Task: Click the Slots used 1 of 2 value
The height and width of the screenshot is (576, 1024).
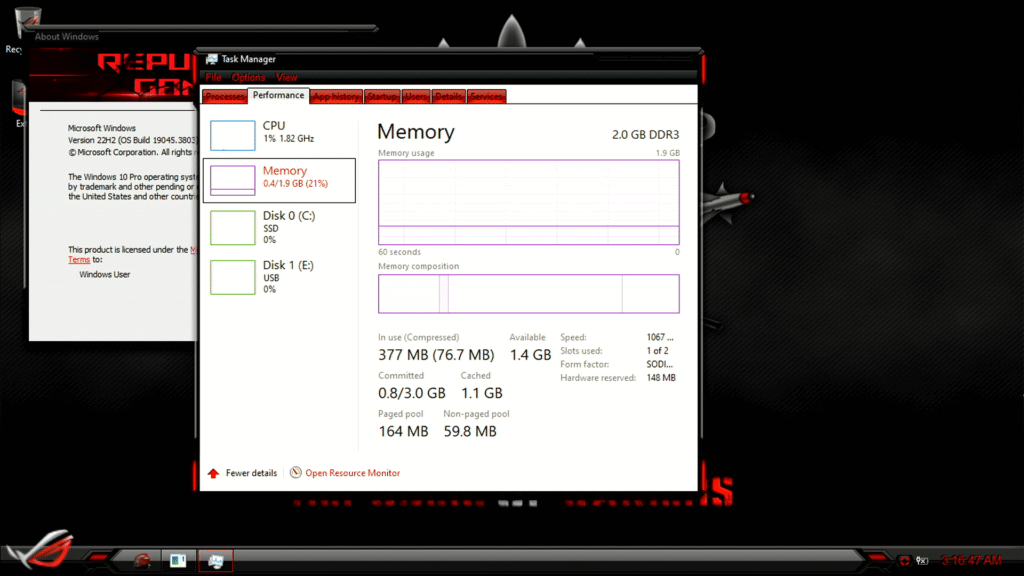Action: [657, 351]
